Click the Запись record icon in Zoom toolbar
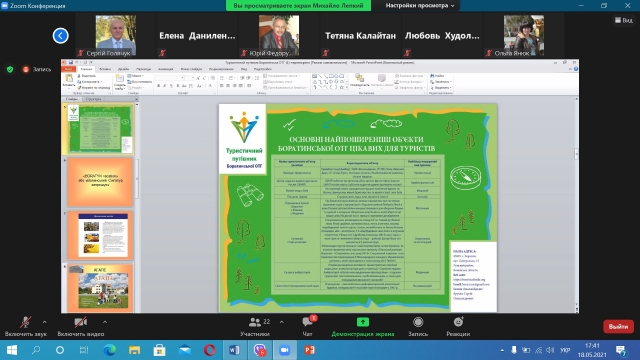This screenshot has height=360, width=640. click(418, 322)
